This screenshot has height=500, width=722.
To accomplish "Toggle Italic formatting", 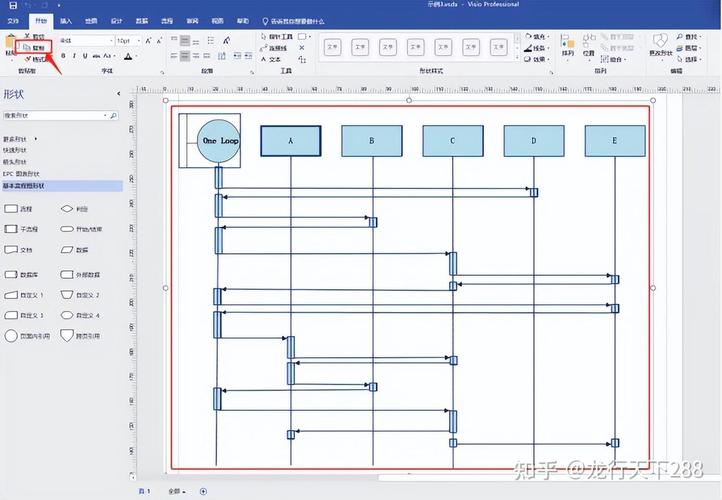I will 74,56.
